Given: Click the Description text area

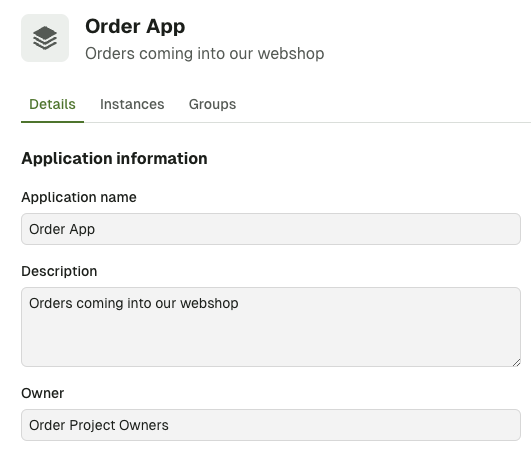Looking at the screenshot, I should pos(271,327).
